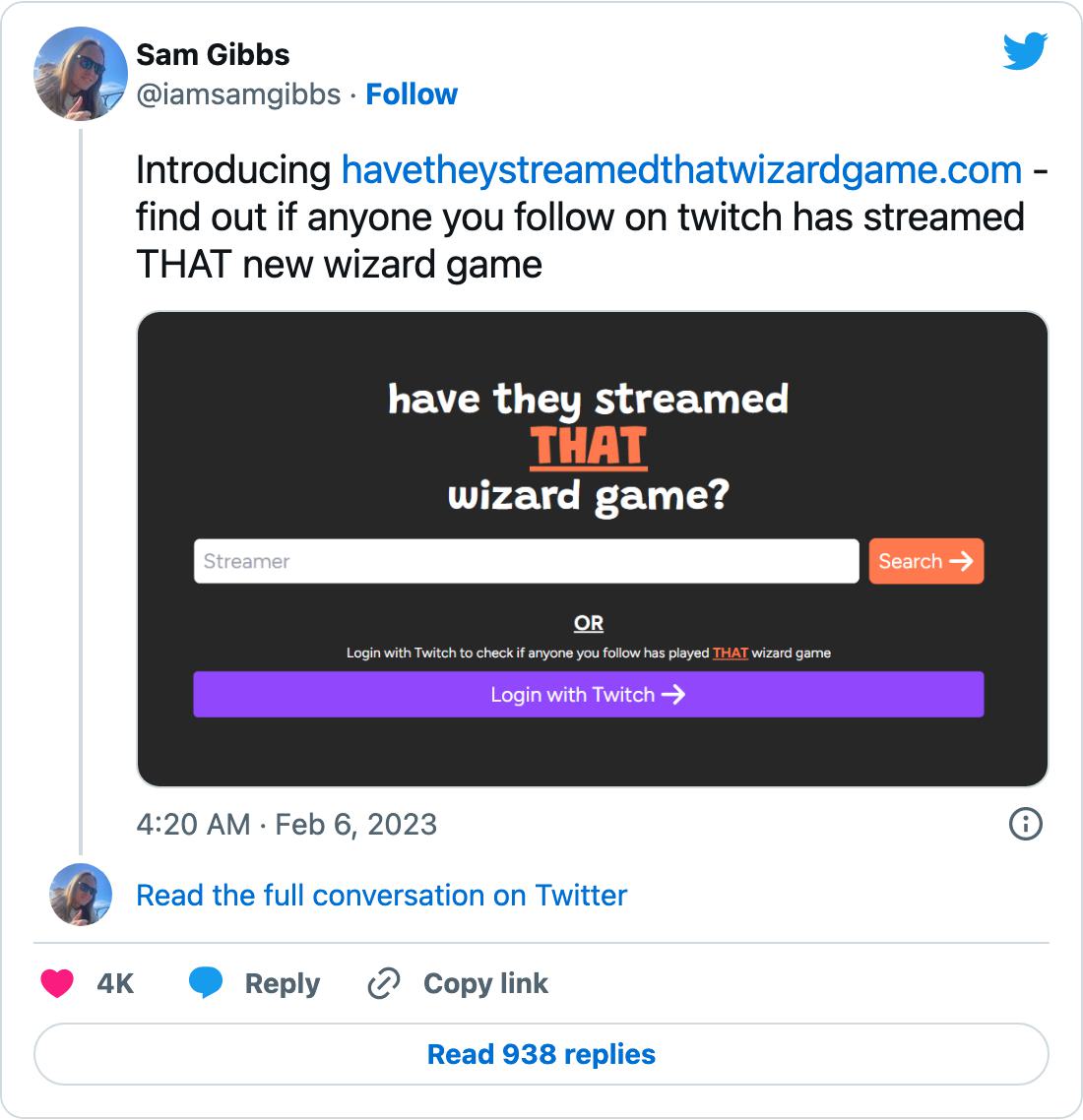
Task: Click the pink heart like icon
Action: (x=57, y=983)
